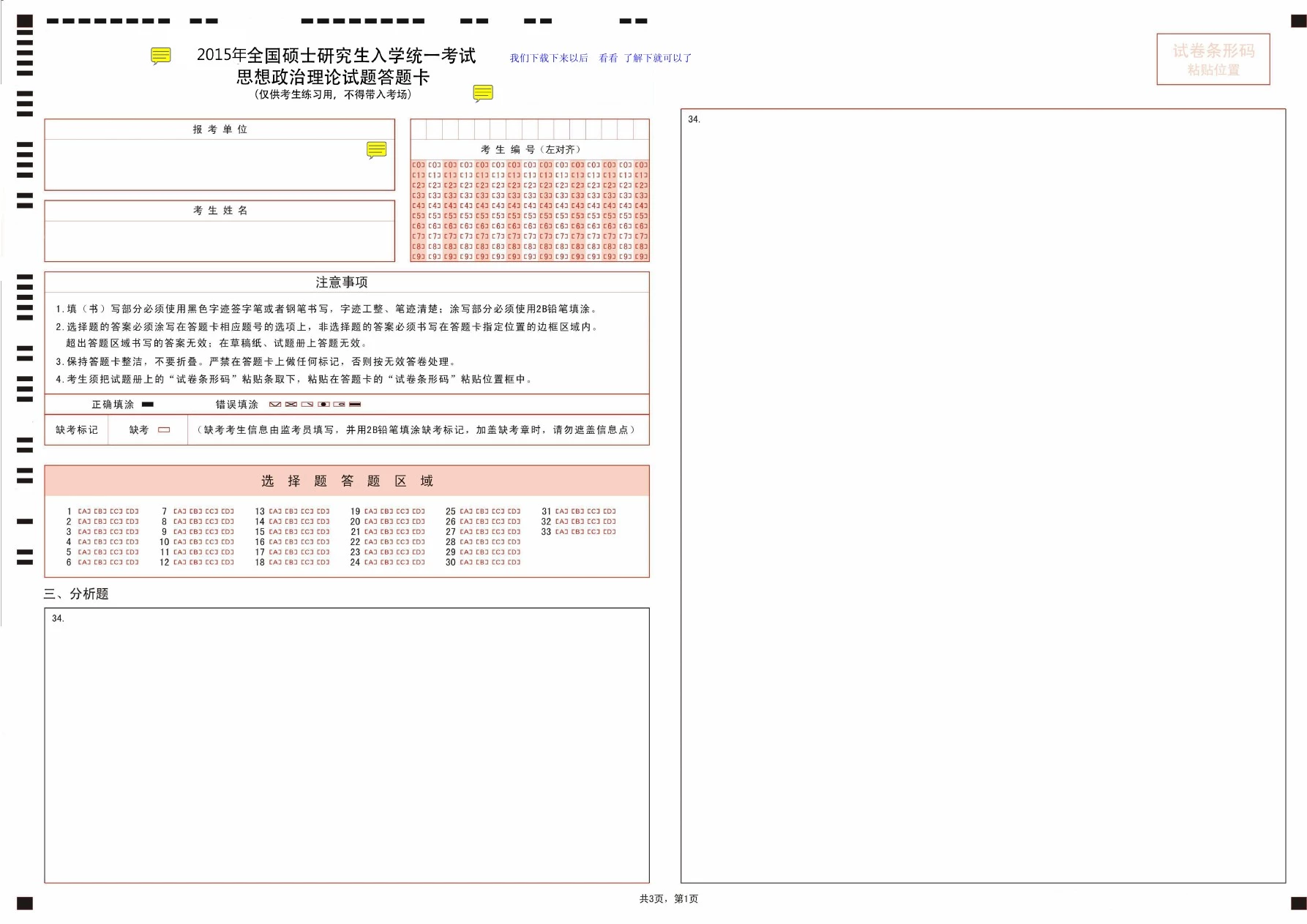Fill bubble D for question 19

pos(419,511)
